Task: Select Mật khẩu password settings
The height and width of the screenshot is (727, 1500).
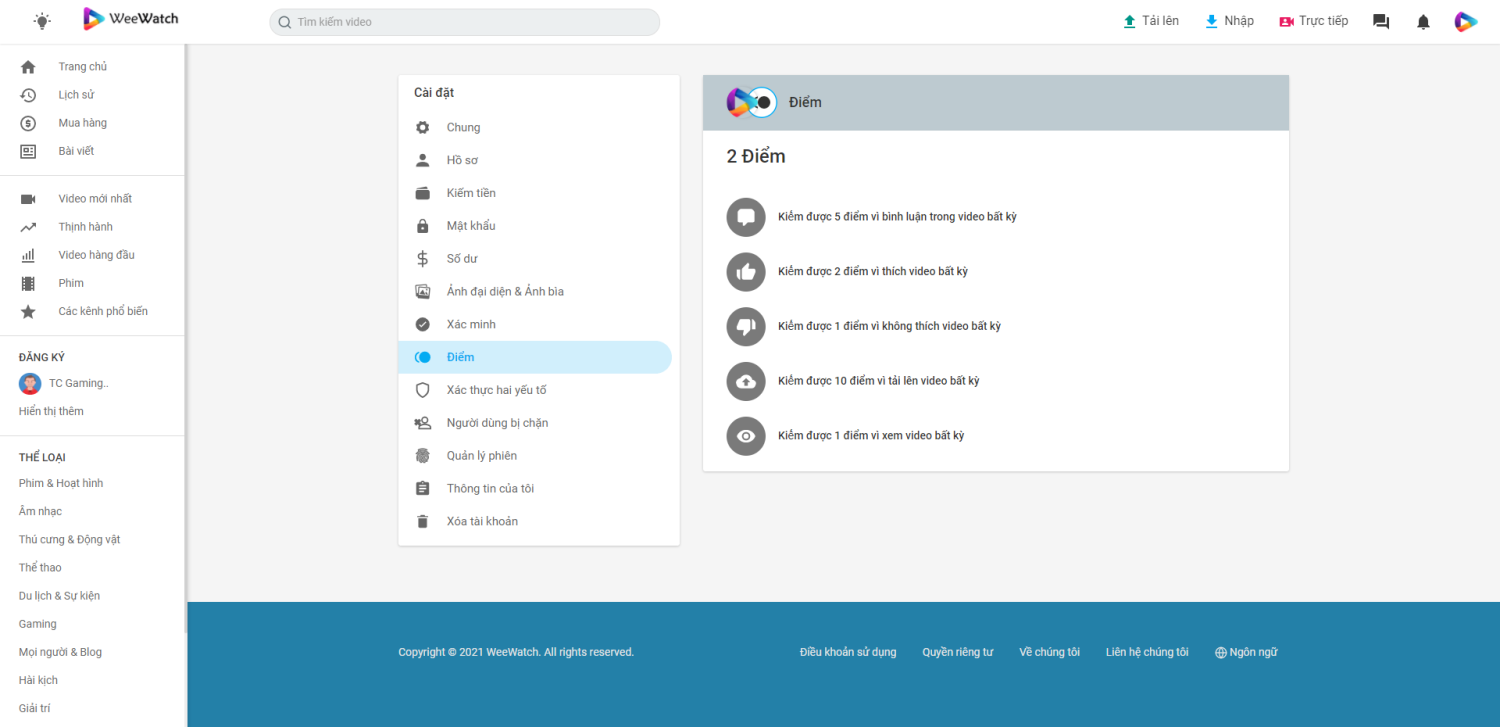Action: [x=470, y=226]
